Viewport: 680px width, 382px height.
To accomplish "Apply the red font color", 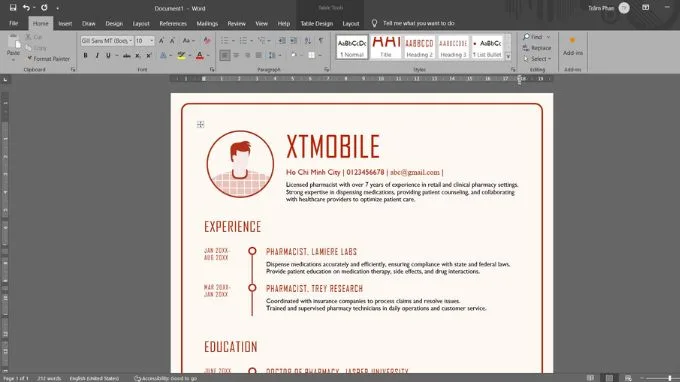I will 199,56.
